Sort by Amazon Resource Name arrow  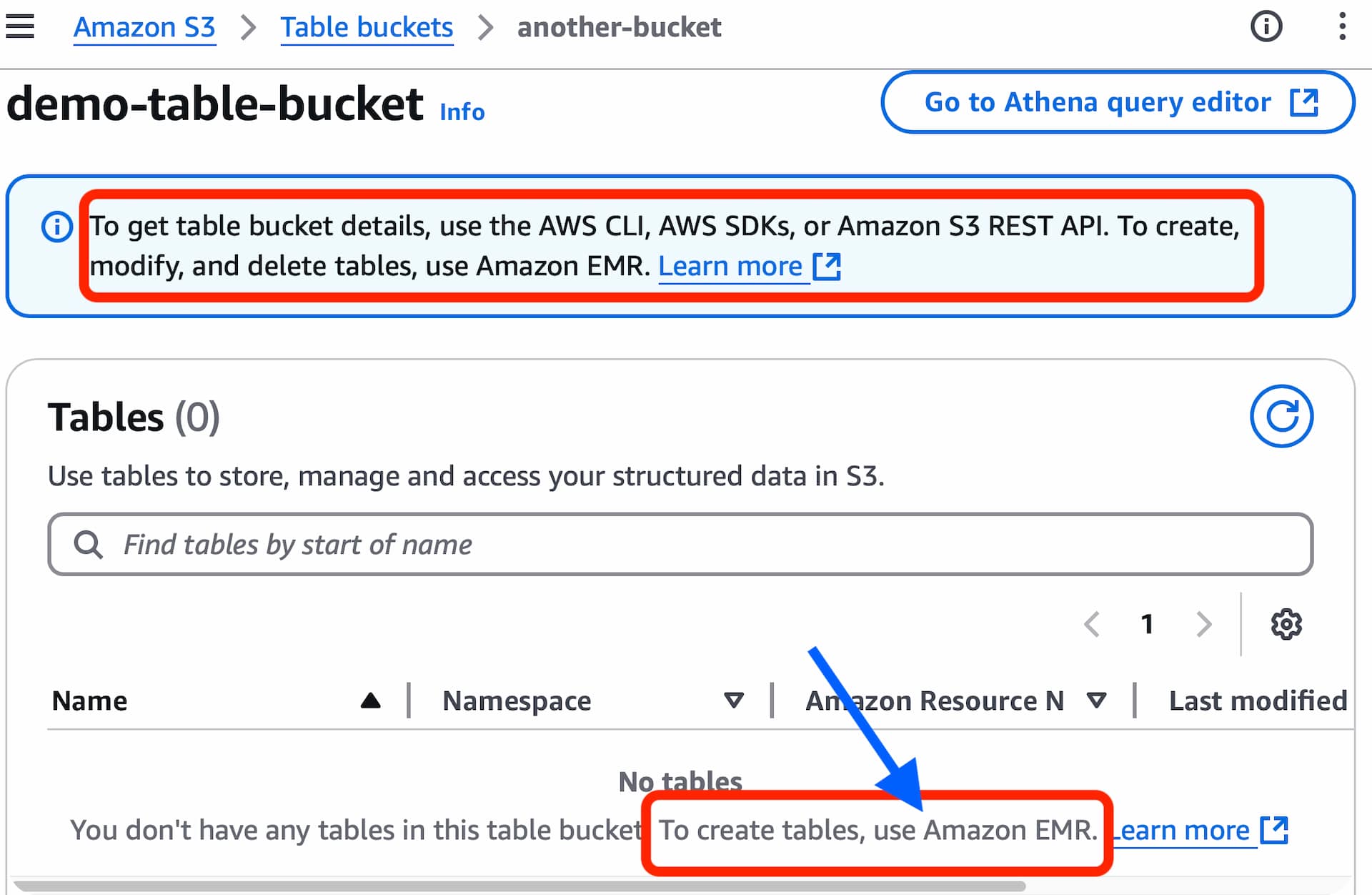pyautogui.click(x=1097, y=701)
